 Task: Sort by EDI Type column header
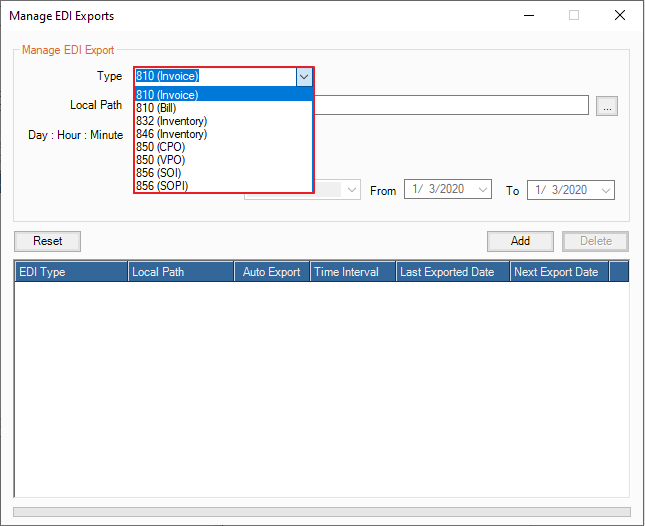click(x=71, y=272)
